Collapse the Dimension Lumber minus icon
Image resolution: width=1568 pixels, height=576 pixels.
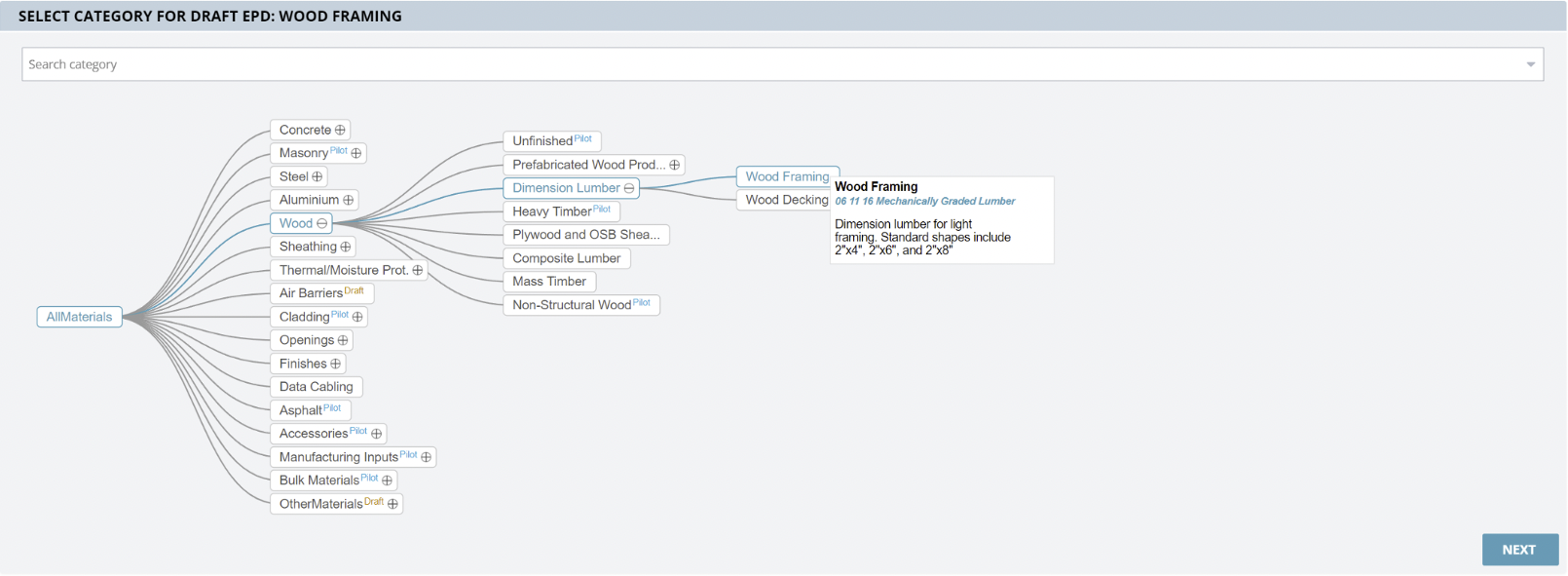(629, 189)
